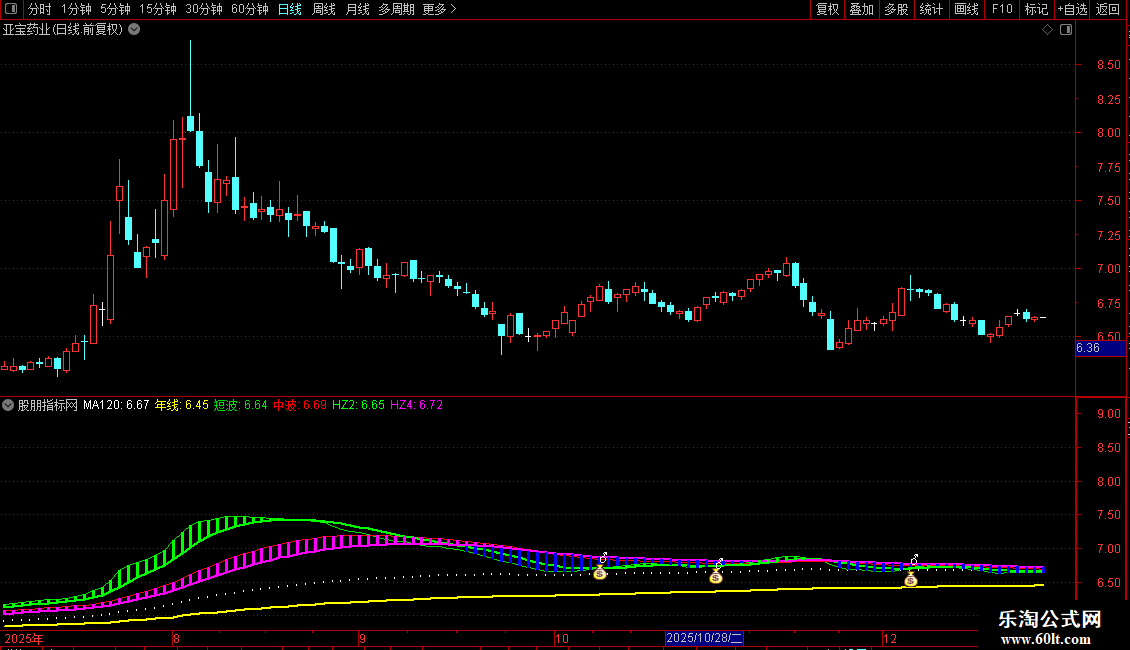Image resolution: width=1130 pixels, height=650 pixels.
Task: Click the HZ2: 6.65 indicator label
Action: pyautogui.click(x=358, y=405)
